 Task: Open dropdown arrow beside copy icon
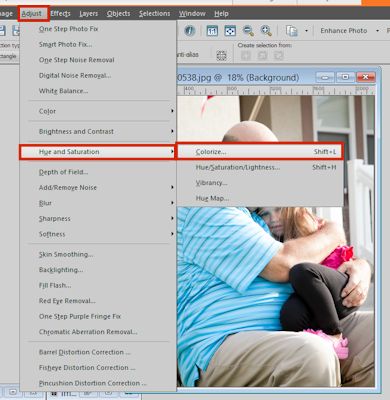(306, 31)
